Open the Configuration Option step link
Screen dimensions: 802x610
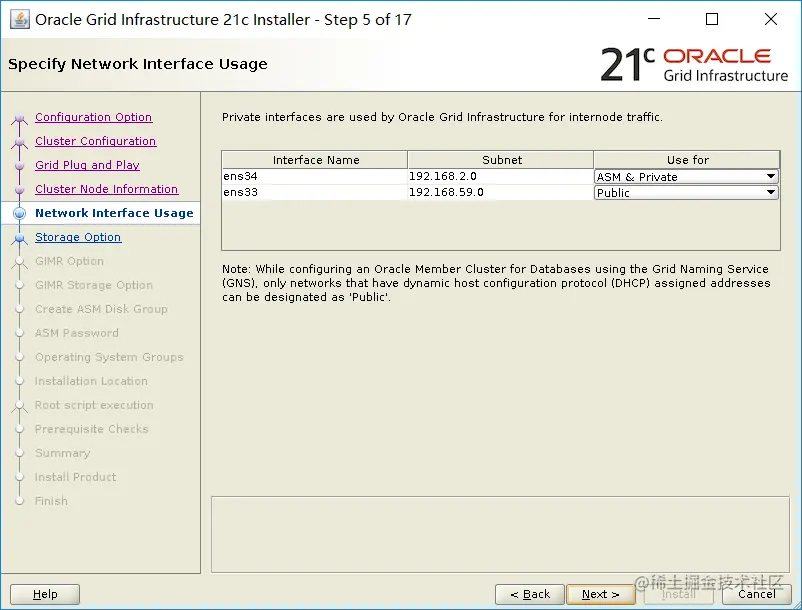[x=94, y=117]
